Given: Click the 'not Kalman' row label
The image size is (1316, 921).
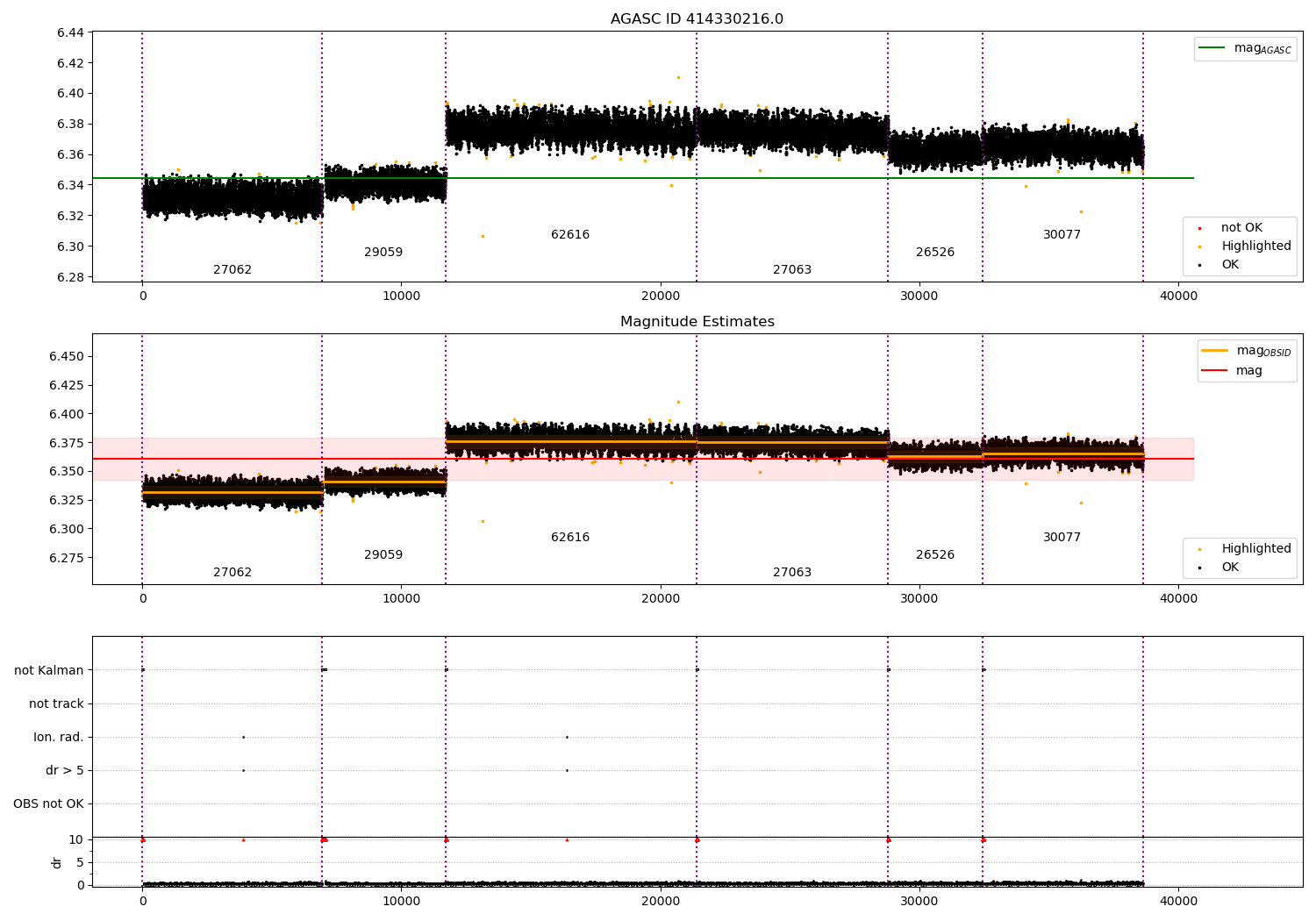Looking at the screenshot, I should pyautogui.click(x=49, y=671).
